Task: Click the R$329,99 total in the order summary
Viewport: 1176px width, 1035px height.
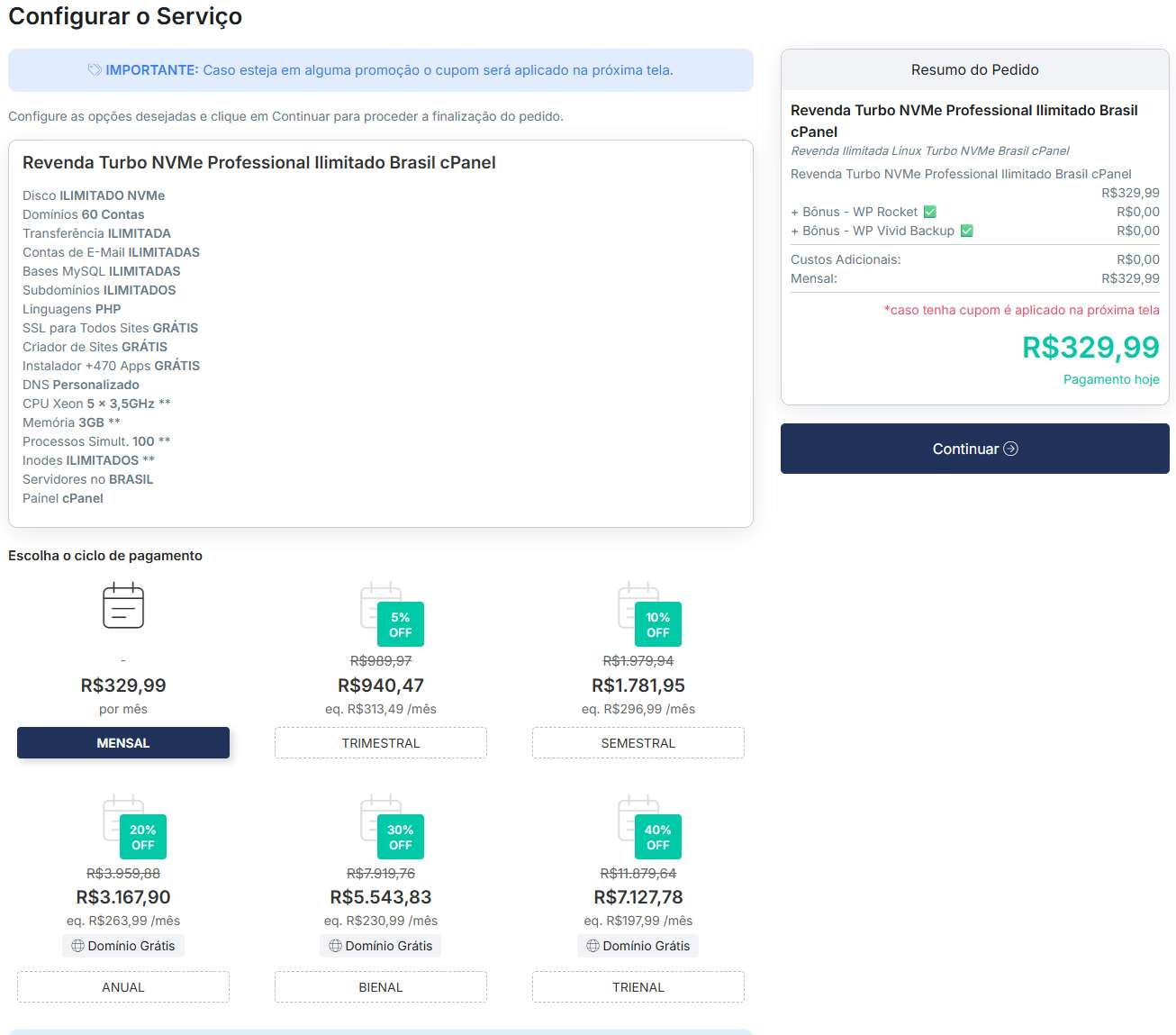Action: (x=1090, y=347)
